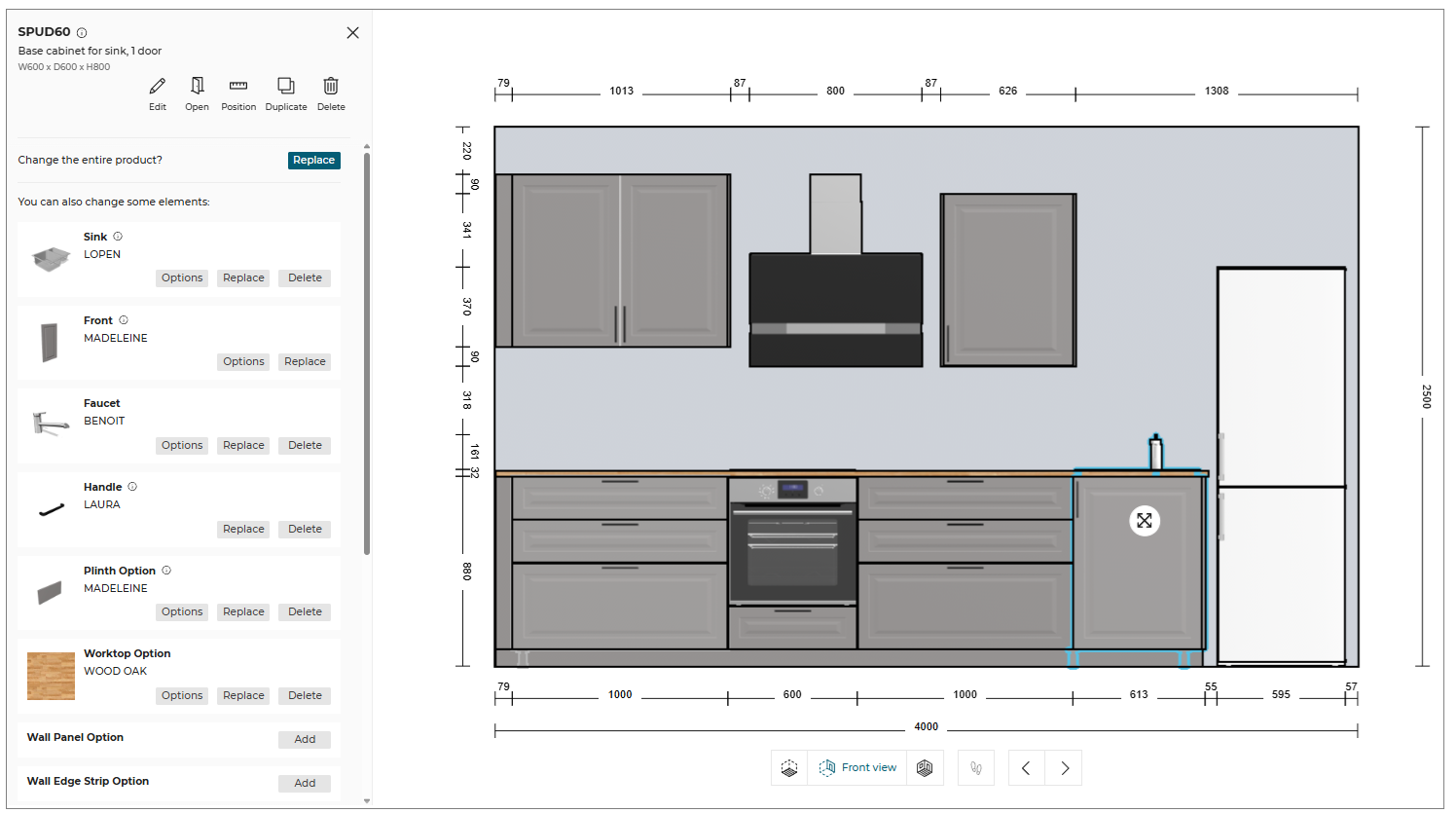Click the move handle on sink cabinet
The image size is (1456, 813).
[1145, 521]
